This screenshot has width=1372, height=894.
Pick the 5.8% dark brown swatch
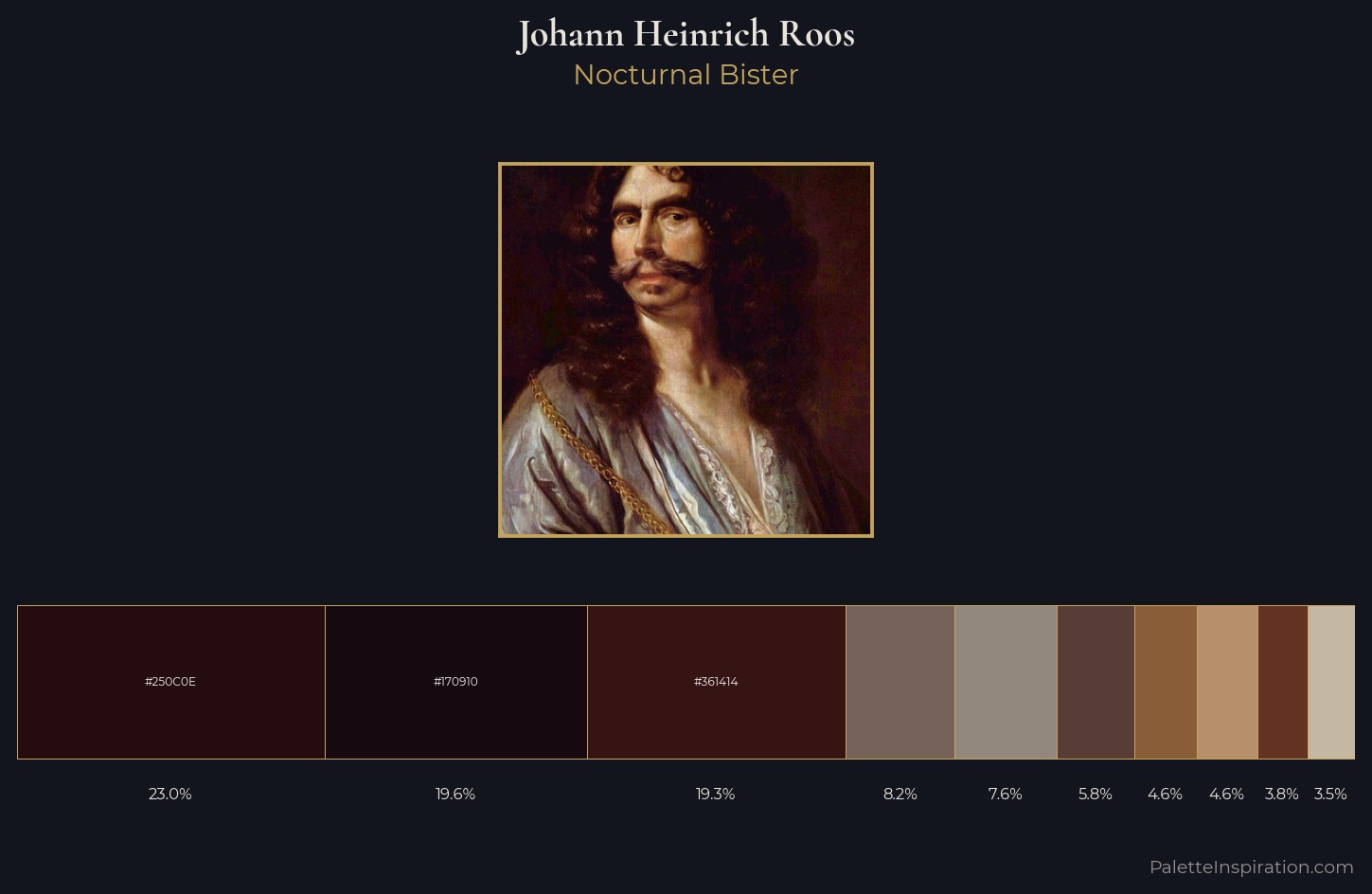pos(1096,682)
